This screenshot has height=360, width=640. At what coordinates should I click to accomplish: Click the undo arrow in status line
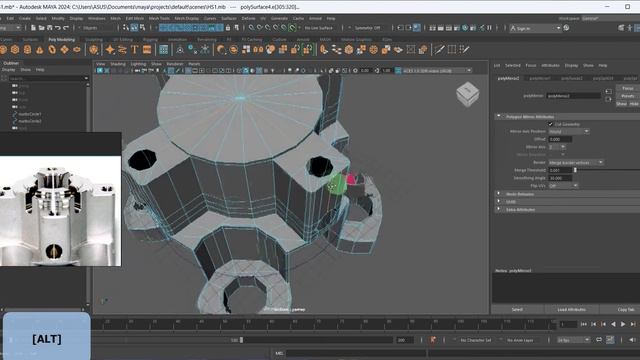tap(58, 28)
